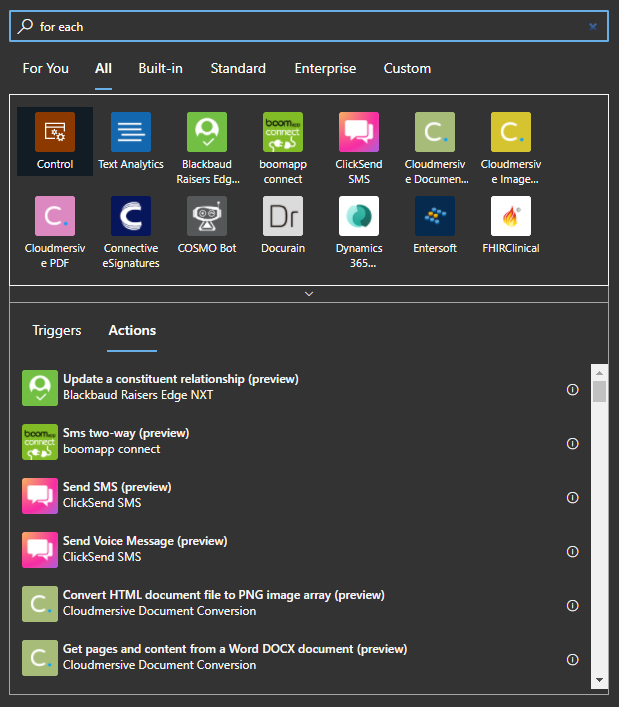Show info for Convert HTML document action
Screen dimensions: 619x707
point(573,606)
